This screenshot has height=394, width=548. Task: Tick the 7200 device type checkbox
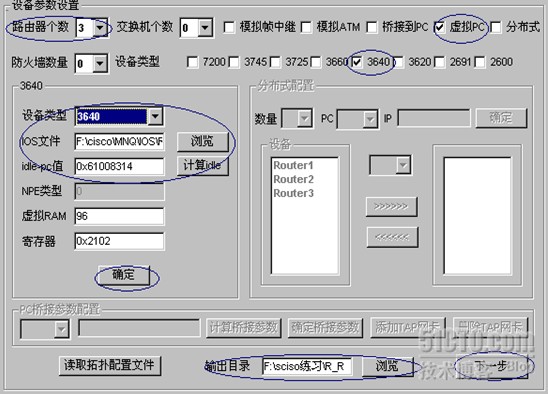(192, 62)
